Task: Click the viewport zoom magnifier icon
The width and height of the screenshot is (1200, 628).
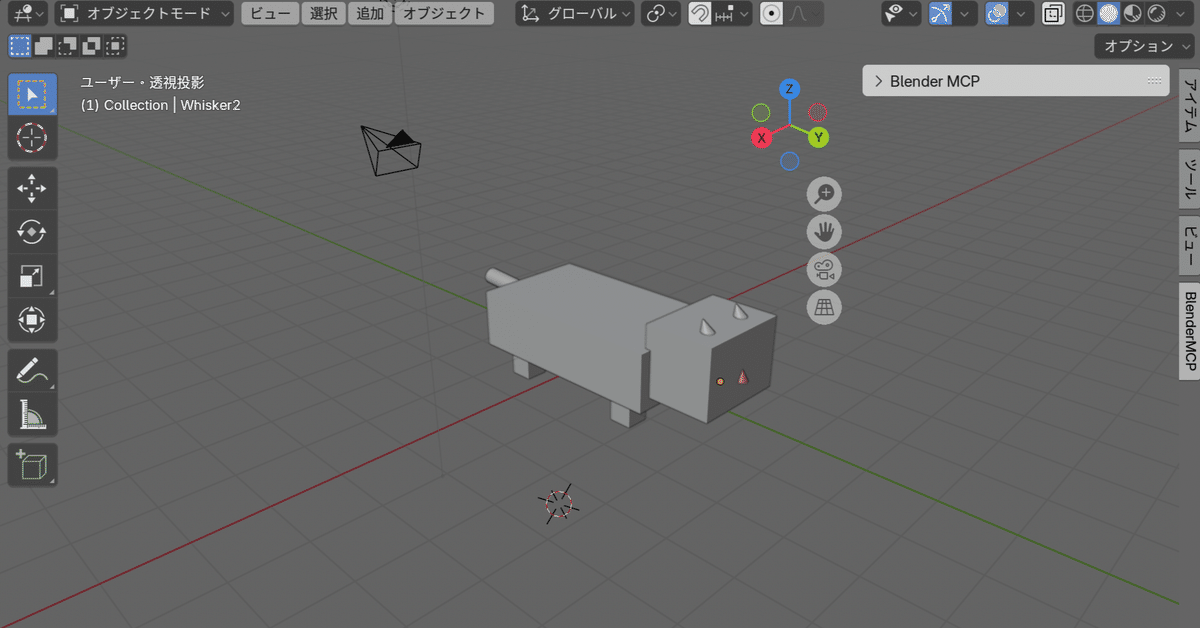Action: pos(823,194)
